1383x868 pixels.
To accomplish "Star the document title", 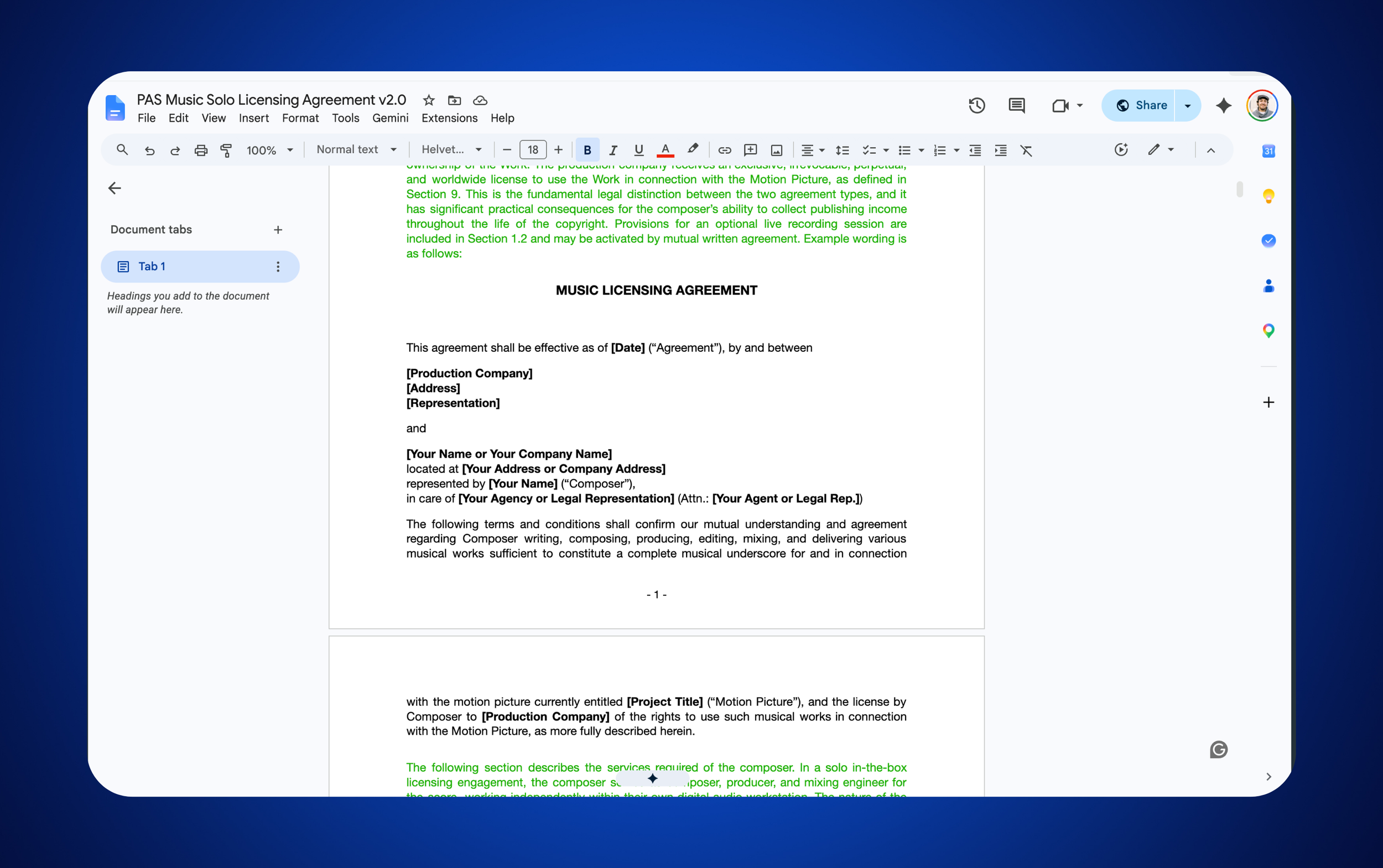I will tap(429, 101).
